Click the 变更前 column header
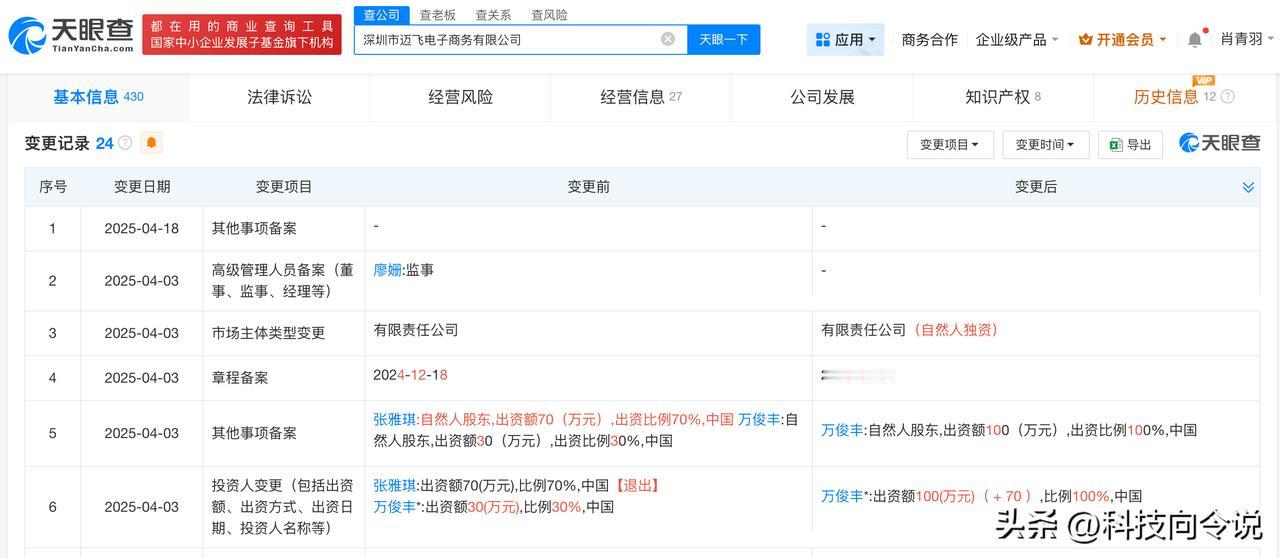Viewport: 1280px width, 558px height. coord(589,187)
